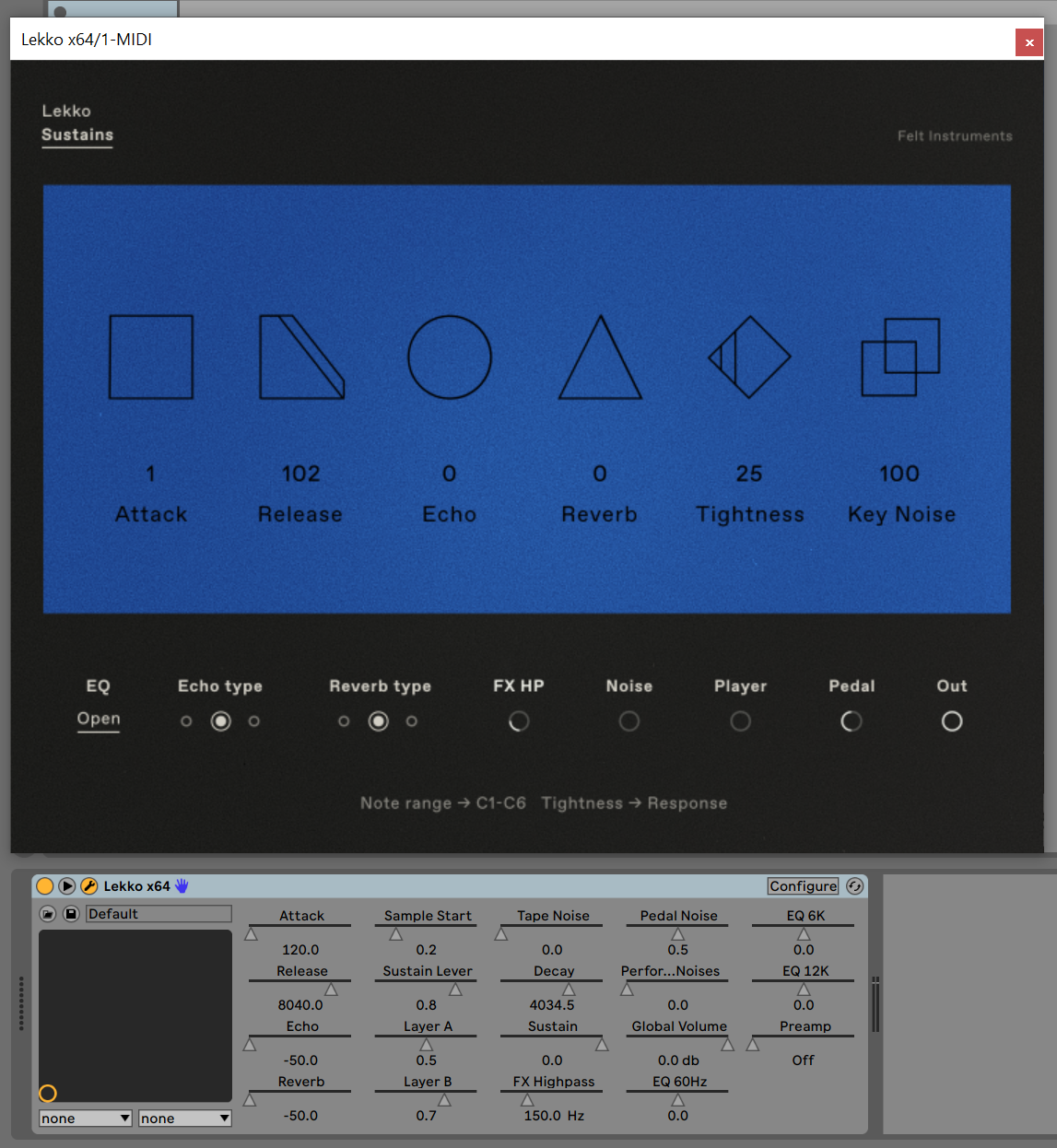Viewport: 1057px width, 1148px height.
Task: Select the middle Reverb type option
Action: point(379,721)
